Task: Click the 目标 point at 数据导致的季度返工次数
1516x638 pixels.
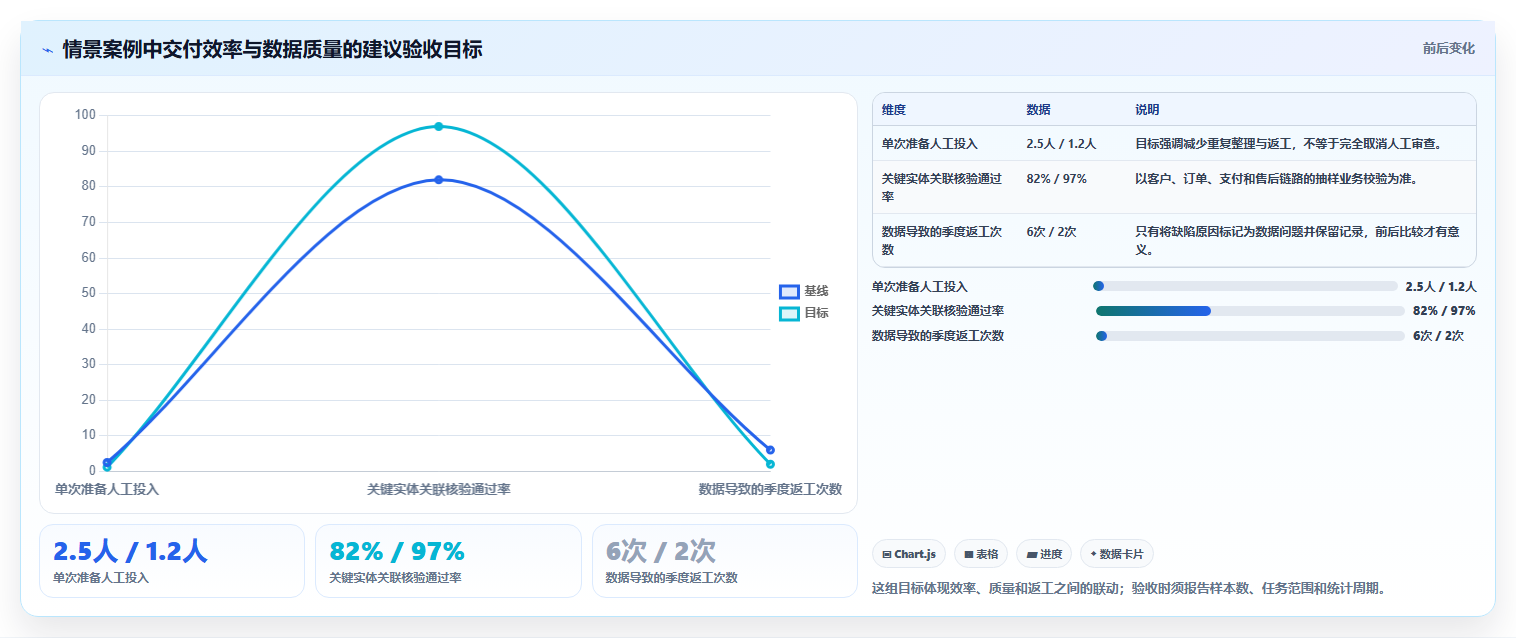Action: [770, 464]
